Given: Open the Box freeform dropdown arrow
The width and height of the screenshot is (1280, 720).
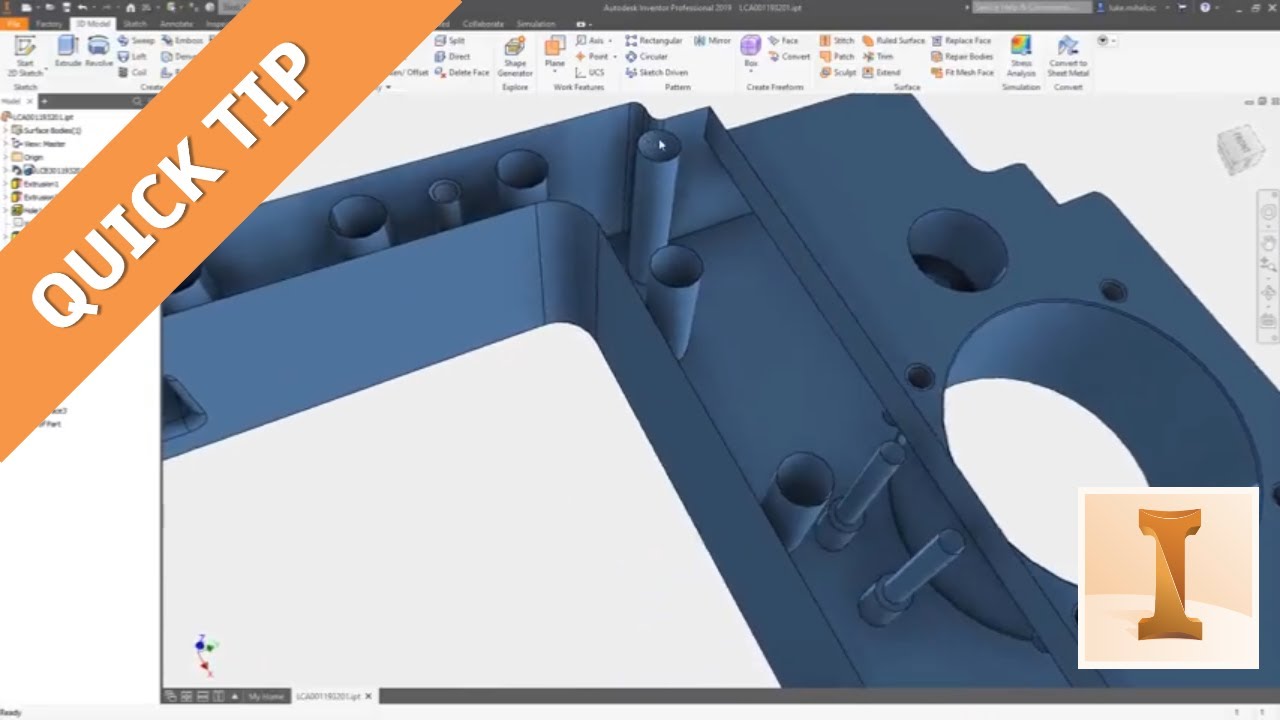Looking at the screenshot, I should [x=751, y=73].
